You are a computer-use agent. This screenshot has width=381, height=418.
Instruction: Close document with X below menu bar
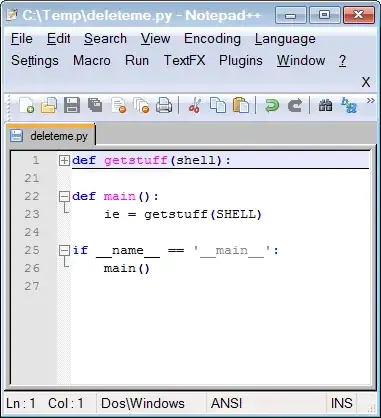tap(366, 82)
